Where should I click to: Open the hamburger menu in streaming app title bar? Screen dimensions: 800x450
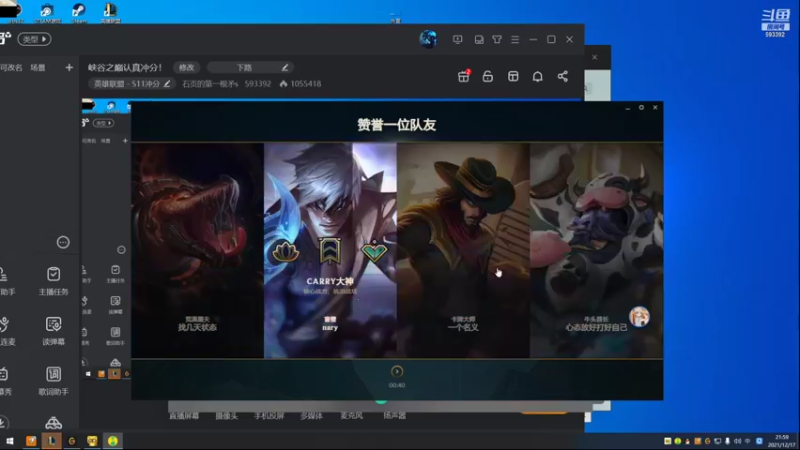(515, 39)
